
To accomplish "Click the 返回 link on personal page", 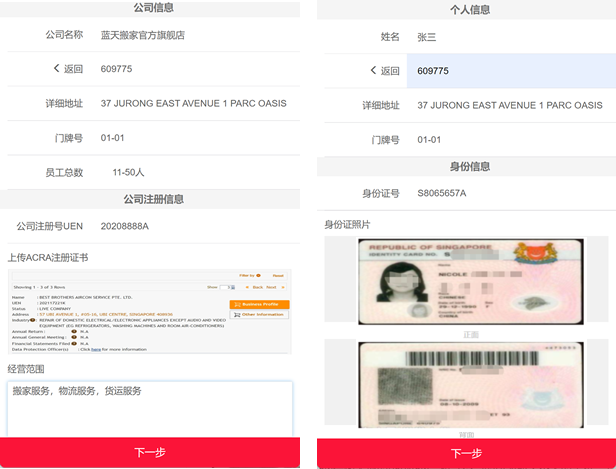I will click(x=390, y=71).
